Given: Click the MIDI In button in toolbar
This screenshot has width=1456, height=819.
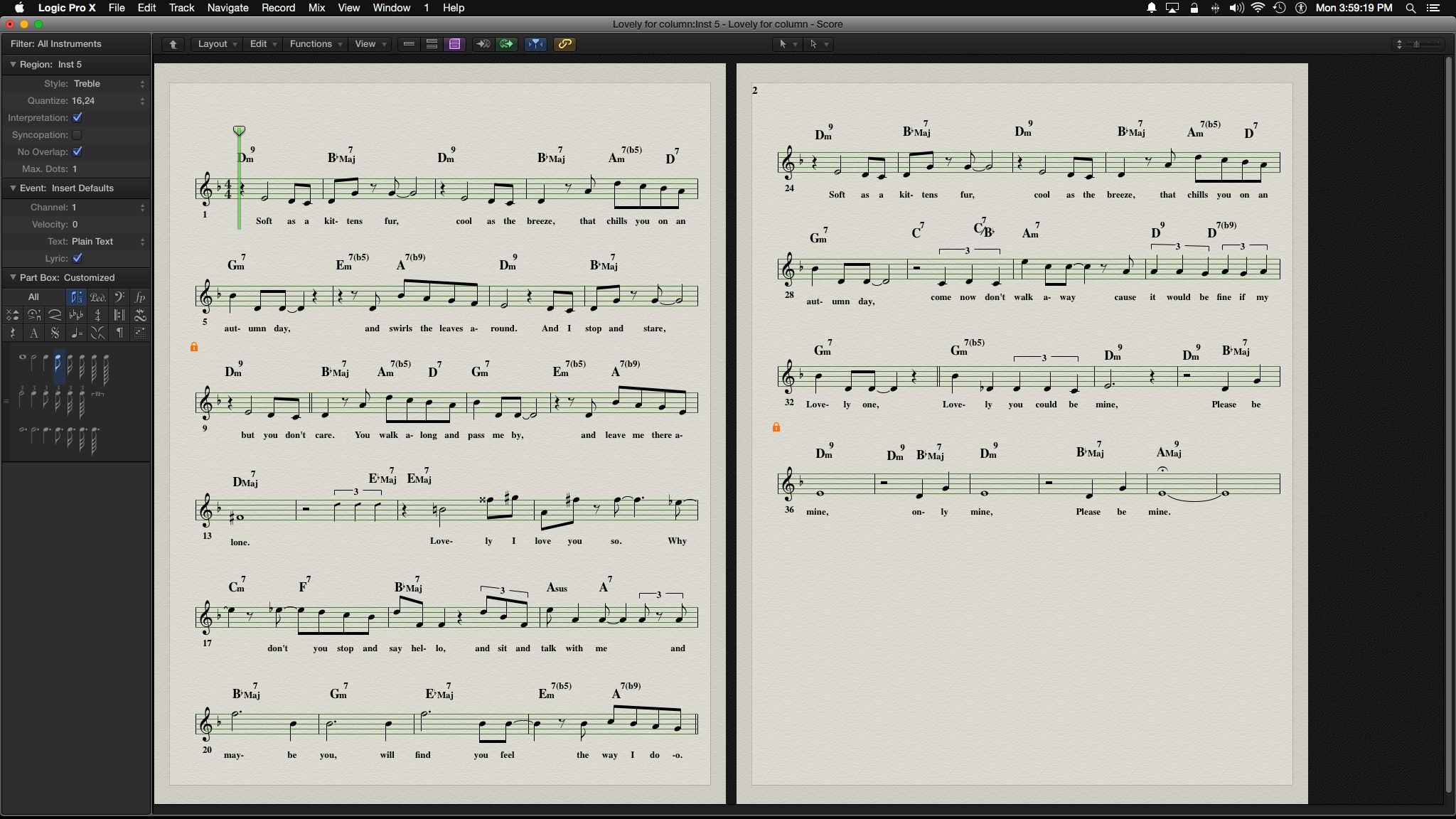Looking at the screenshot, I should (x=483, y=44).
